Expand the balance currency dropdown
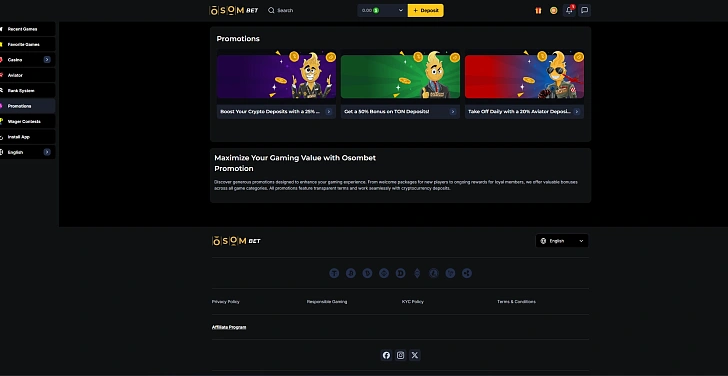The image size is (728, 376). [401, 10]
